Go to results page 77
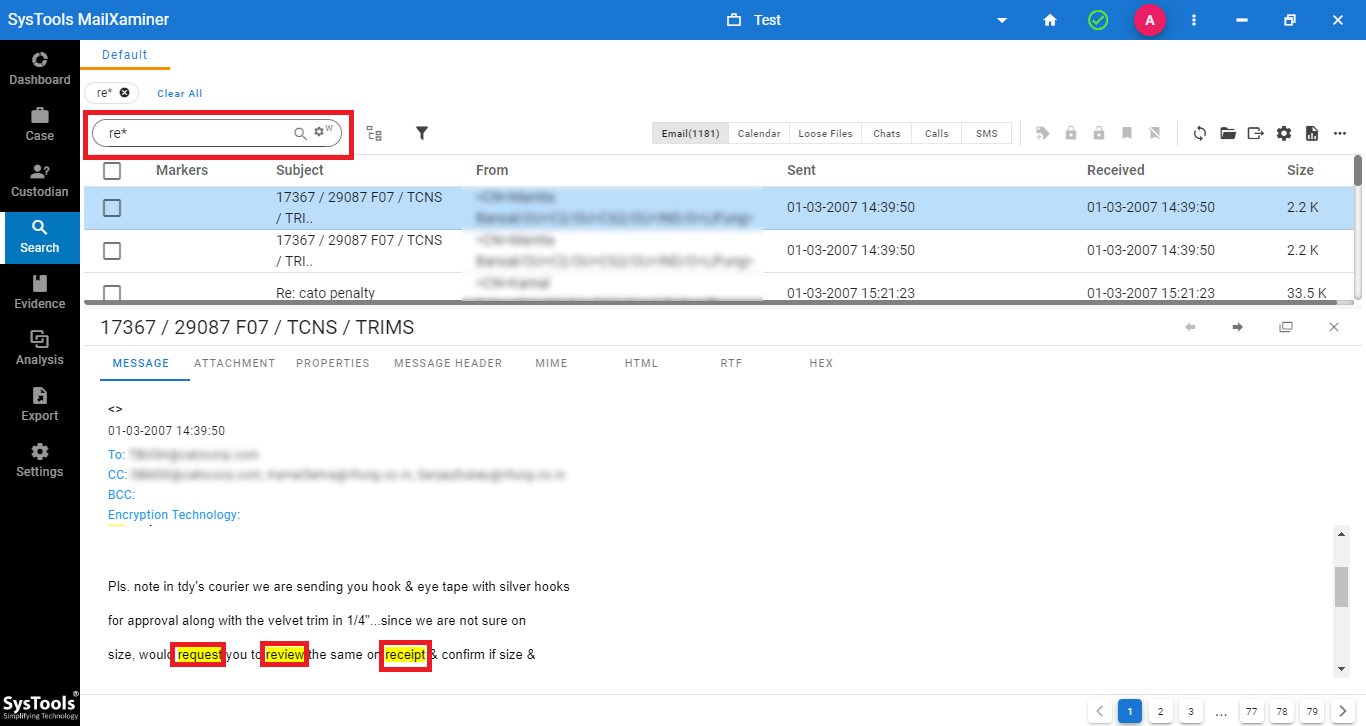This screenshot has height=726, width=1366. click(1251, 712)
